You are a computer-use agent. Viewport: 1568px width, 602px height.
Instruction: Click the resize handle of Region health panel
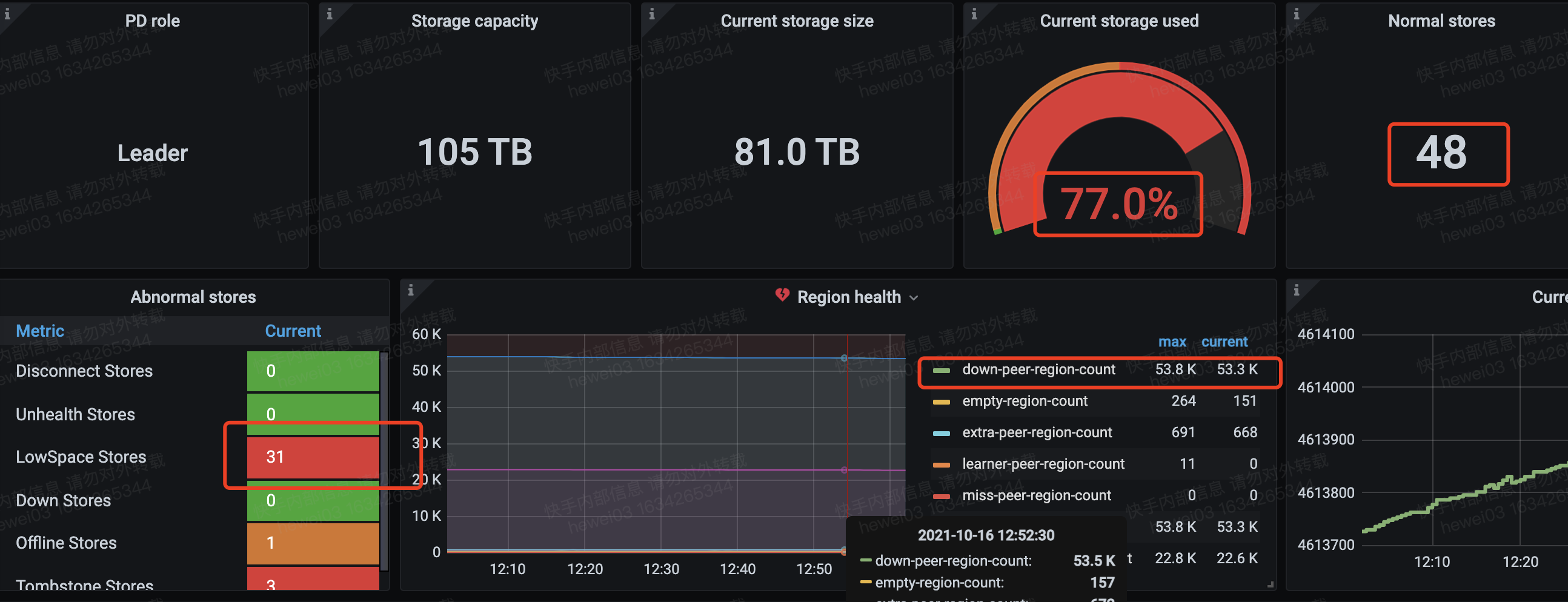(x=1270, y=585)
